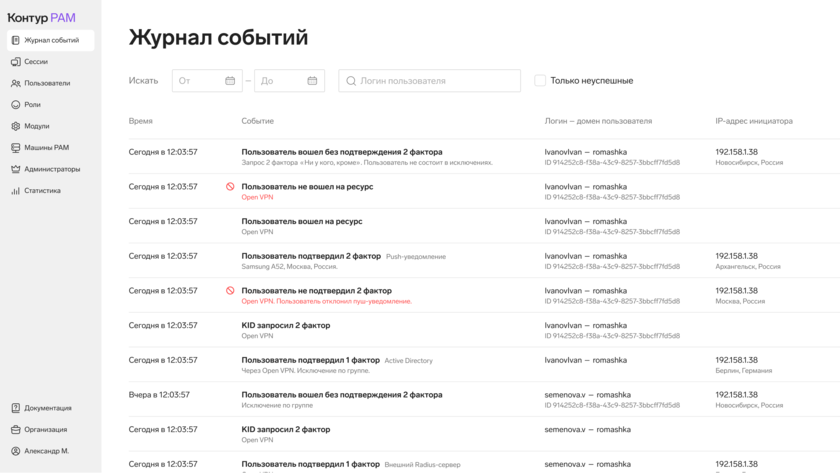Click the Пользователи people icon
Screen dimensions: 840x473
coord(16,83)
